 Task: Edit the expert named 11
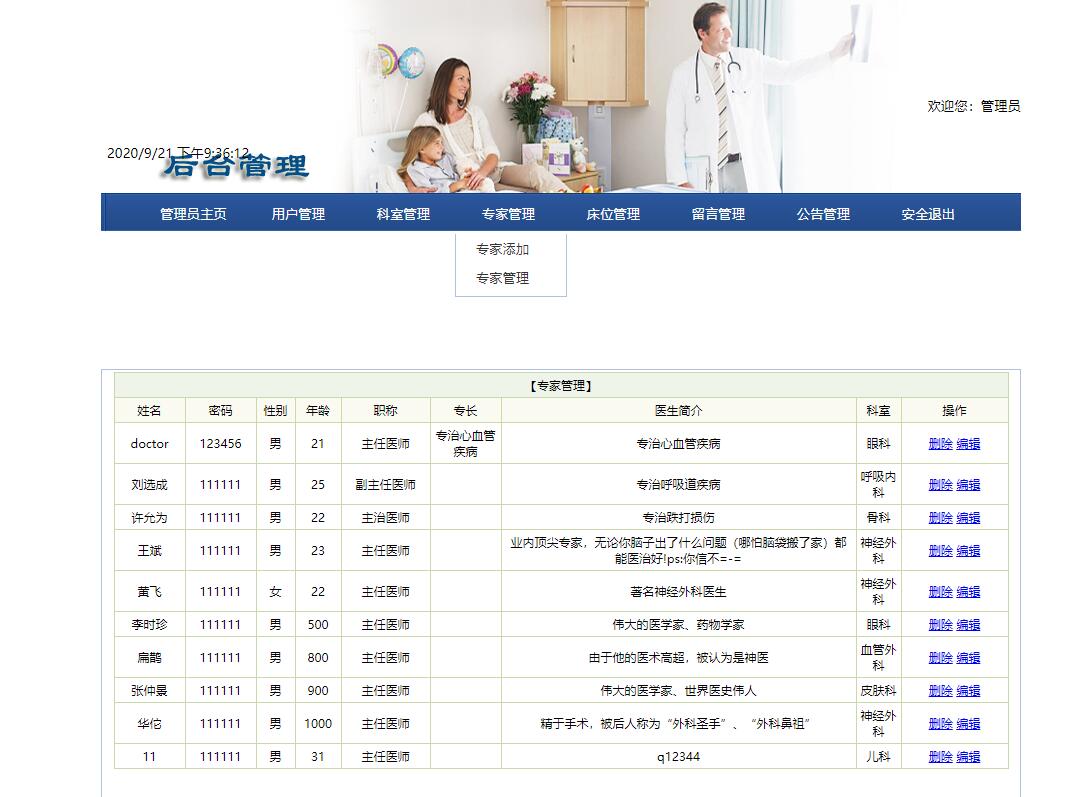pyautogui.click(x=967, y=756)
